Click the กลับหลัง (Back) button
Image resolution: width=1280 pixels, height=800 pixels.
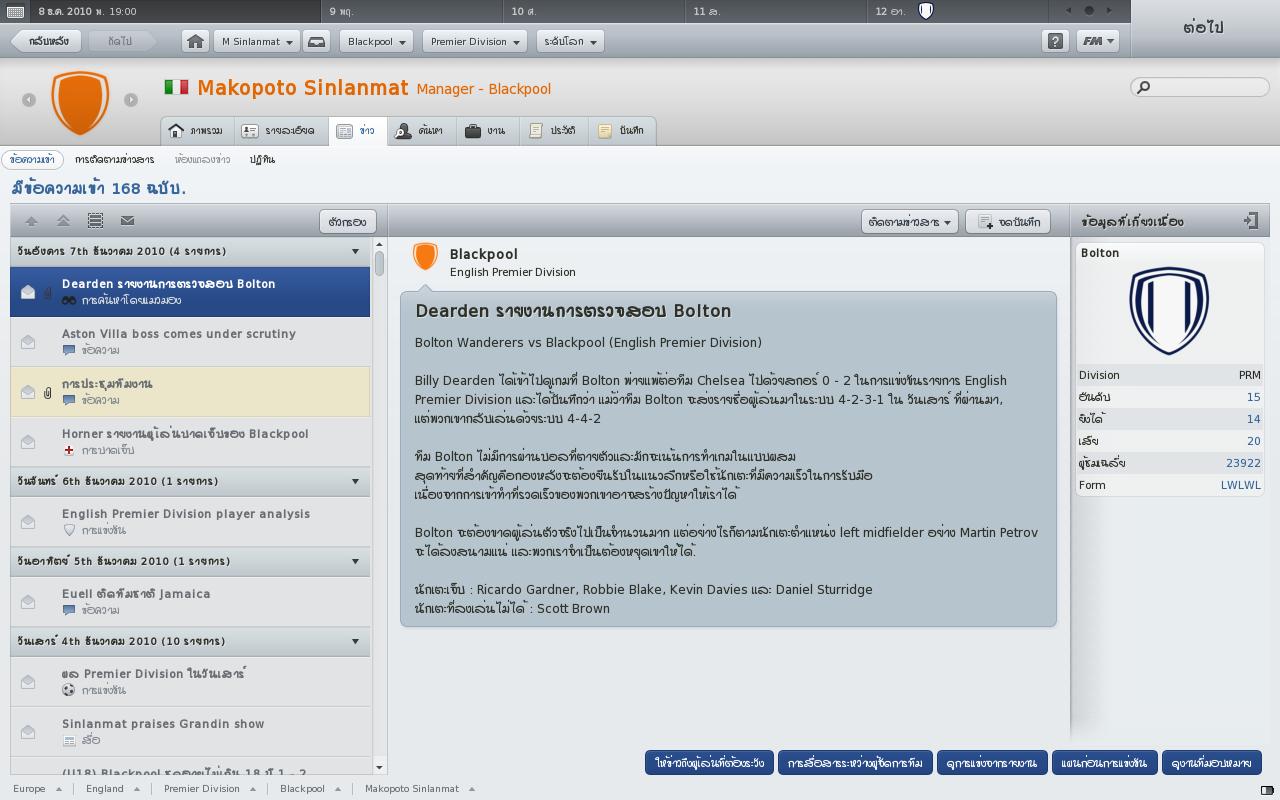(46, 41)
